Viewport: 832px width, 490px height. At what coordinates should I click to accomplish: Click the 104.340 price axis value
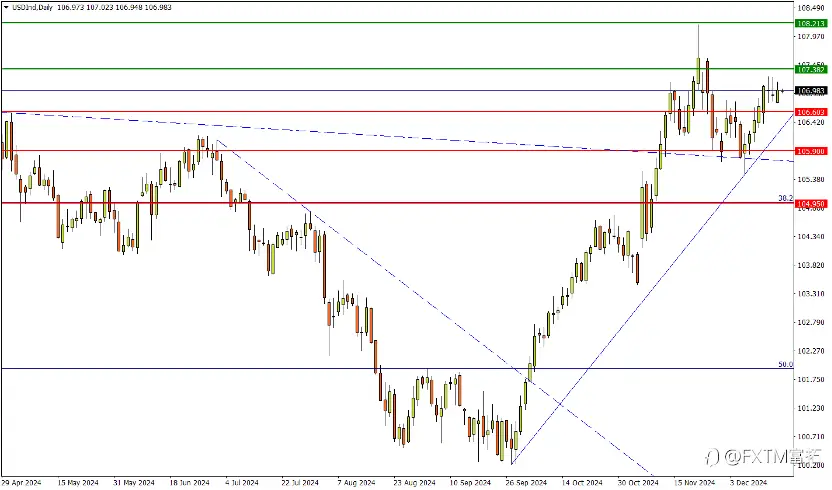(x=811, y=237)
